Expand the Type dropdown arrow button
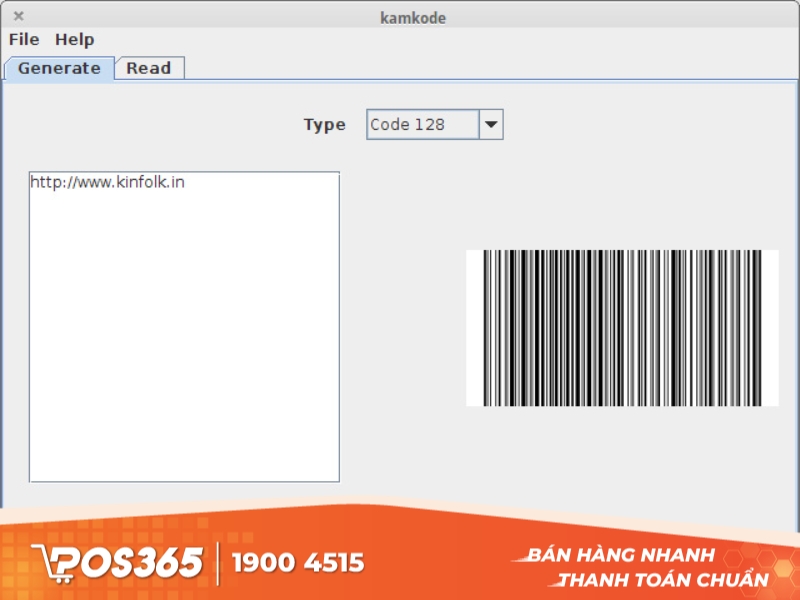 point(491,125)
